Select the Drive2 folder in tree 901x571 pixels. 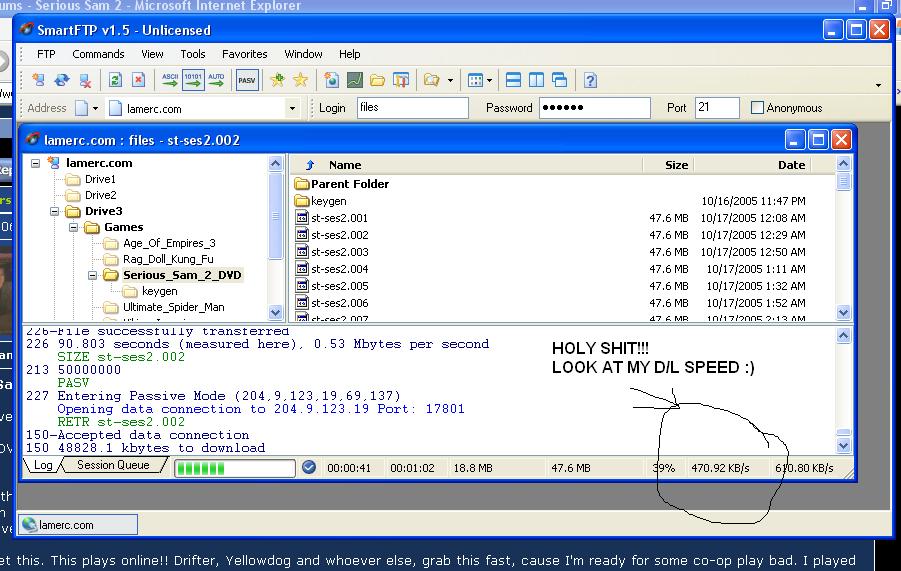(101, 195)
